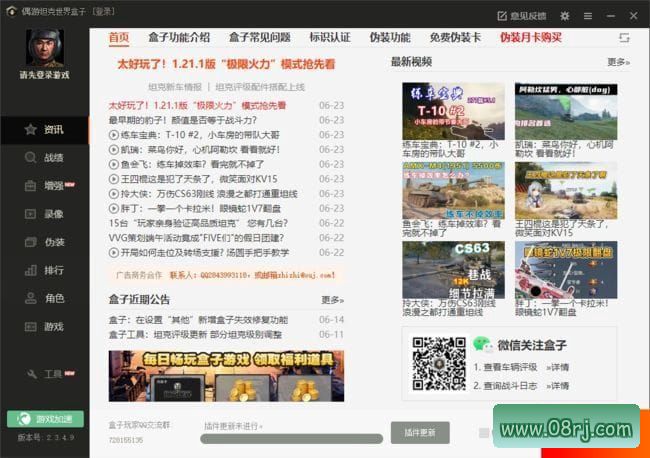Switch to the 盒子功能介绍 tab
The width and height of the screenshot is (650, 458).
[x=179, y=38]
